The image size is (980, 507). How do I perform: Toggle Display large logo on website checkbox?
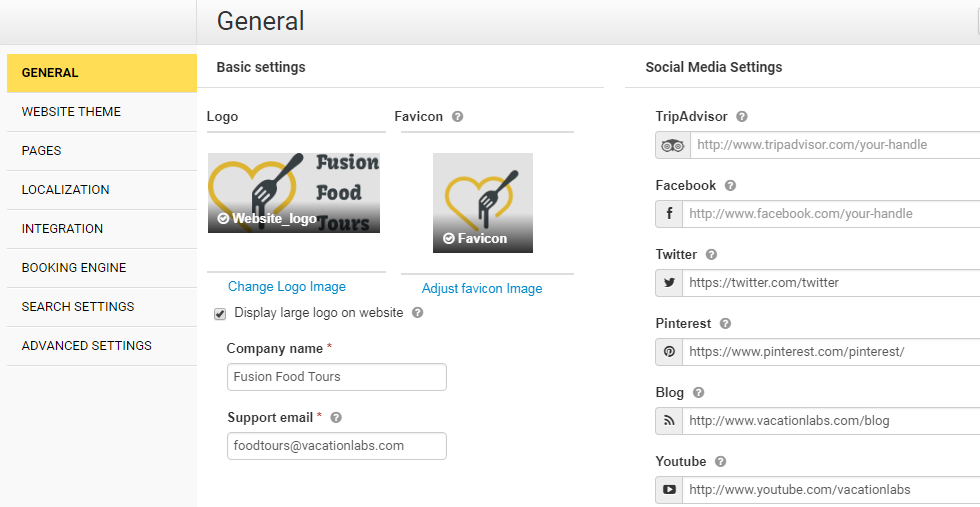coord(220,314)
